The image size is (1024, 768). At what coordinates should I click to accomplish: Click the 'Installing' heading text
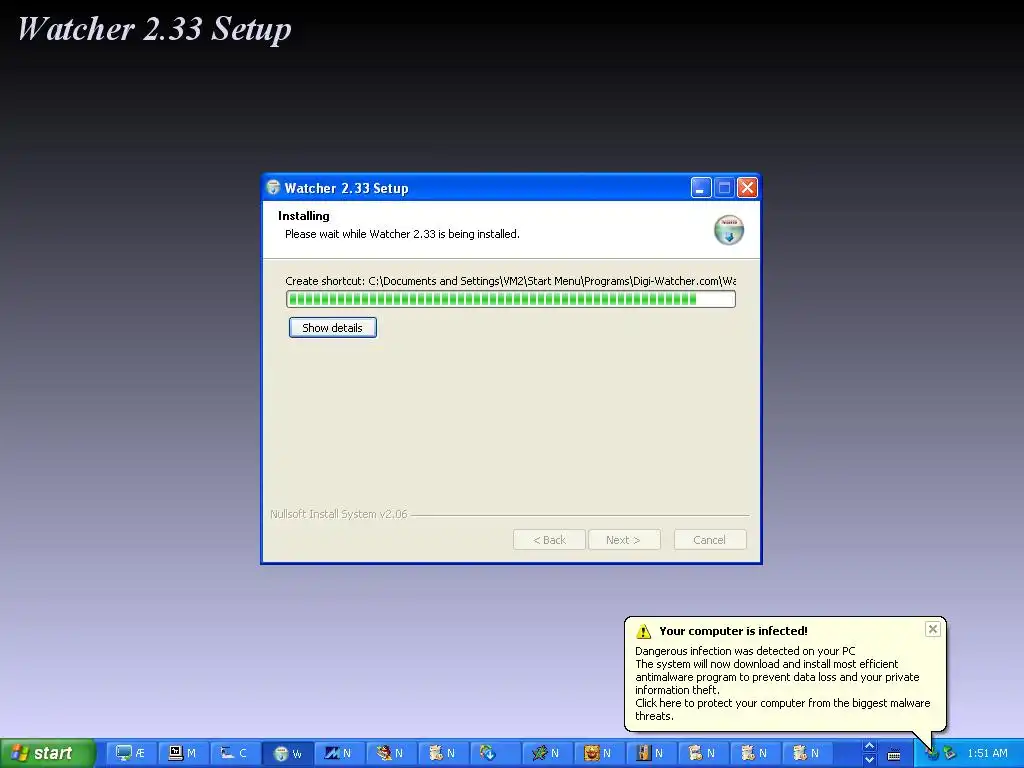tap(304, 216)
